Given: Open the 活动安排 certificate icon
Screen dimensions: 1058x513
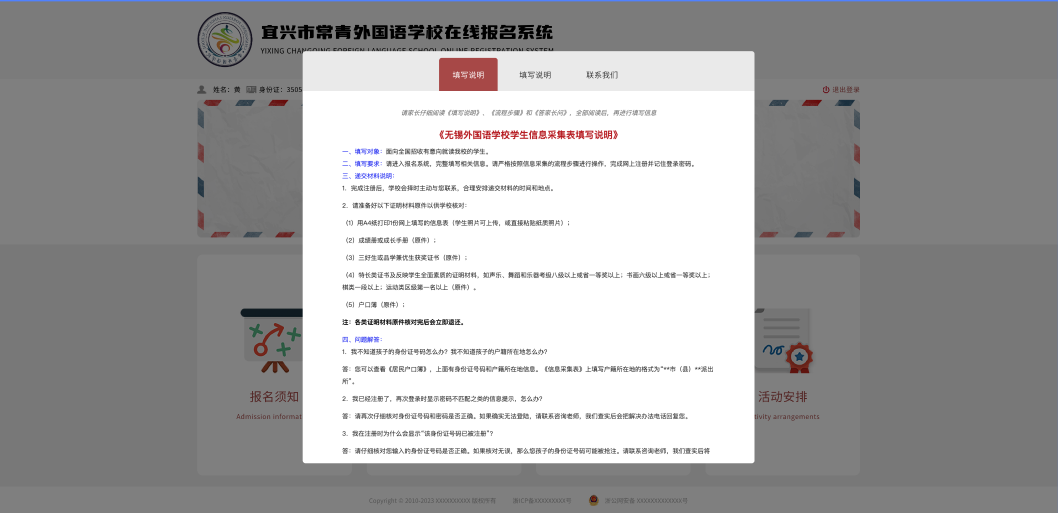Looking at the screenshot, I should 783,341.
